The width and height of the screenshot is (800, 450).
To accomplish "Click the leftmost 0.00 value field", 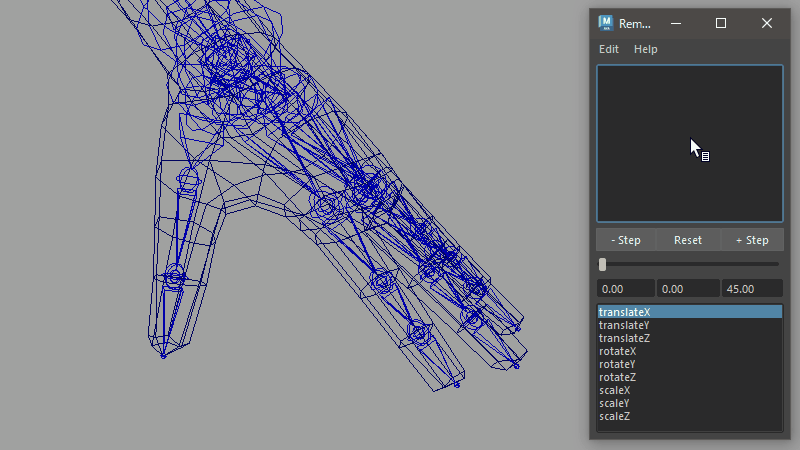I will pyautogui.click(x=626, y=289).
